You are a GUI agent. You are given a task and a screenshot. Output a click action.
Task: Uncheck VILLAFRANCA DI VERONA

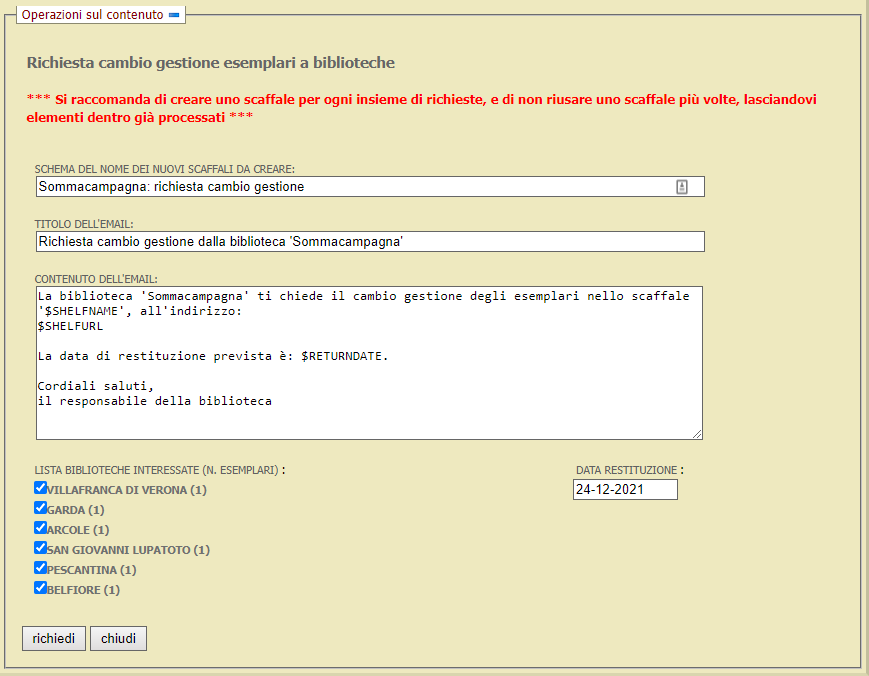pyautogui.click(x=40, y=487)
